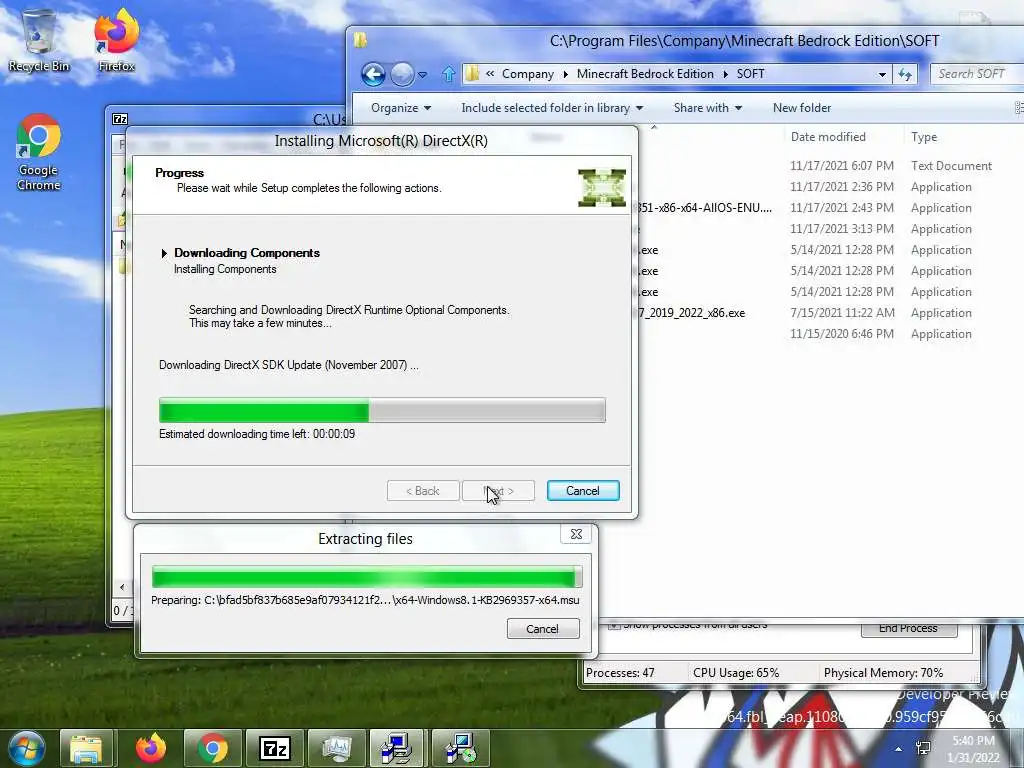1024x768 pixels.
Task: Click the CPU Usage: 65% status text
Action: point(736,673)
